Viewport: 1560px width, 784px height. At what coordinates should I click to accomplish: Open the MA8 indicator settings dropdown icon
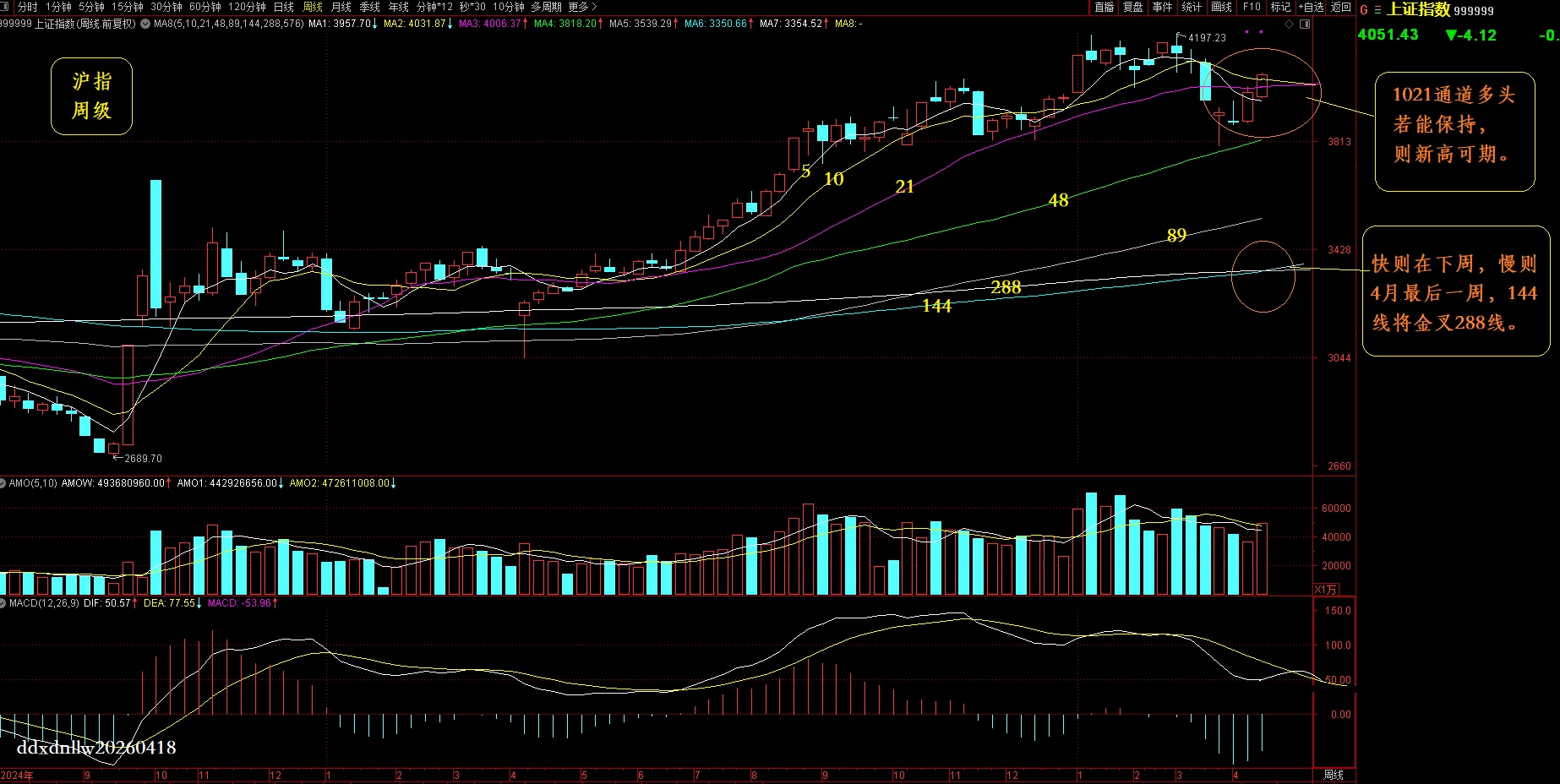[x=145, y=24]
